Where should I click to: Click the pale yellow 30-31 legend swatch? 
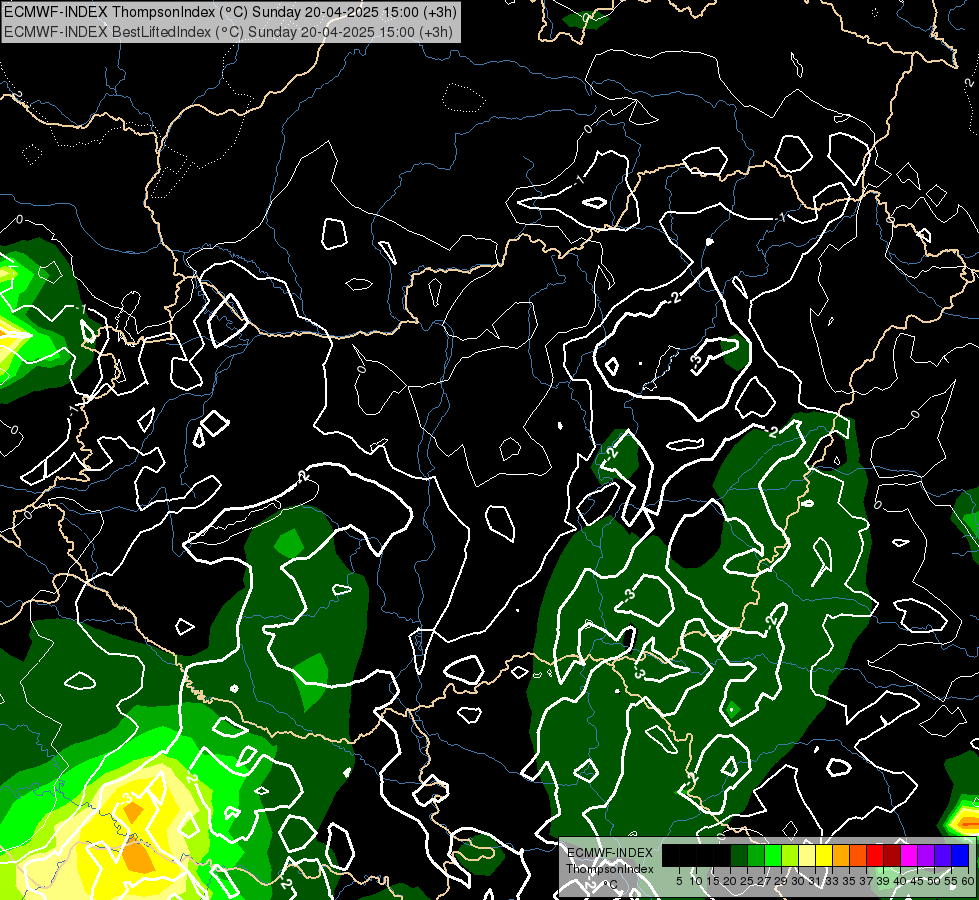tap(807, 855)
